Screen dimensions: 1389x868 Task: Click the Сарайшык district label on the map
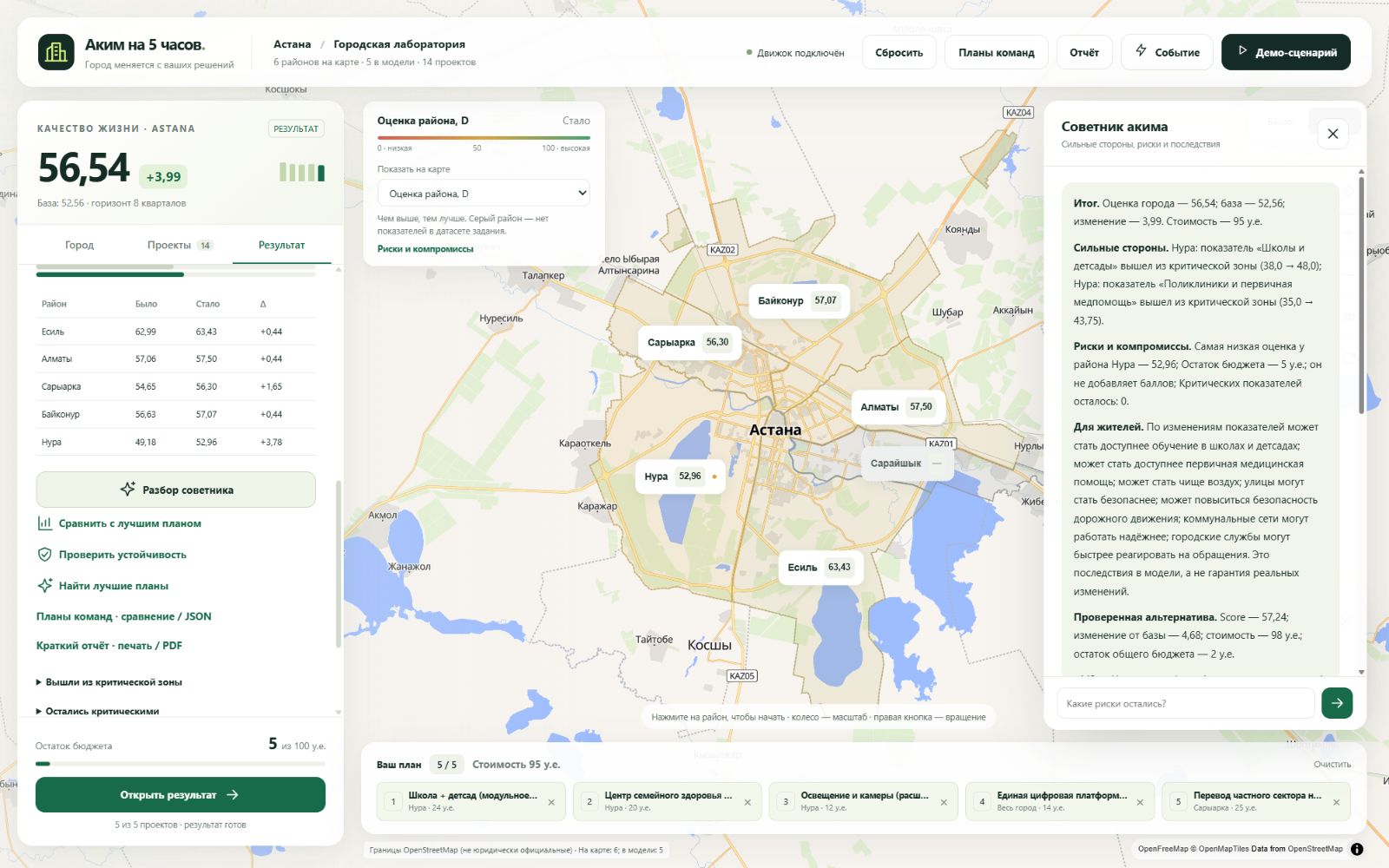point(907,464)
